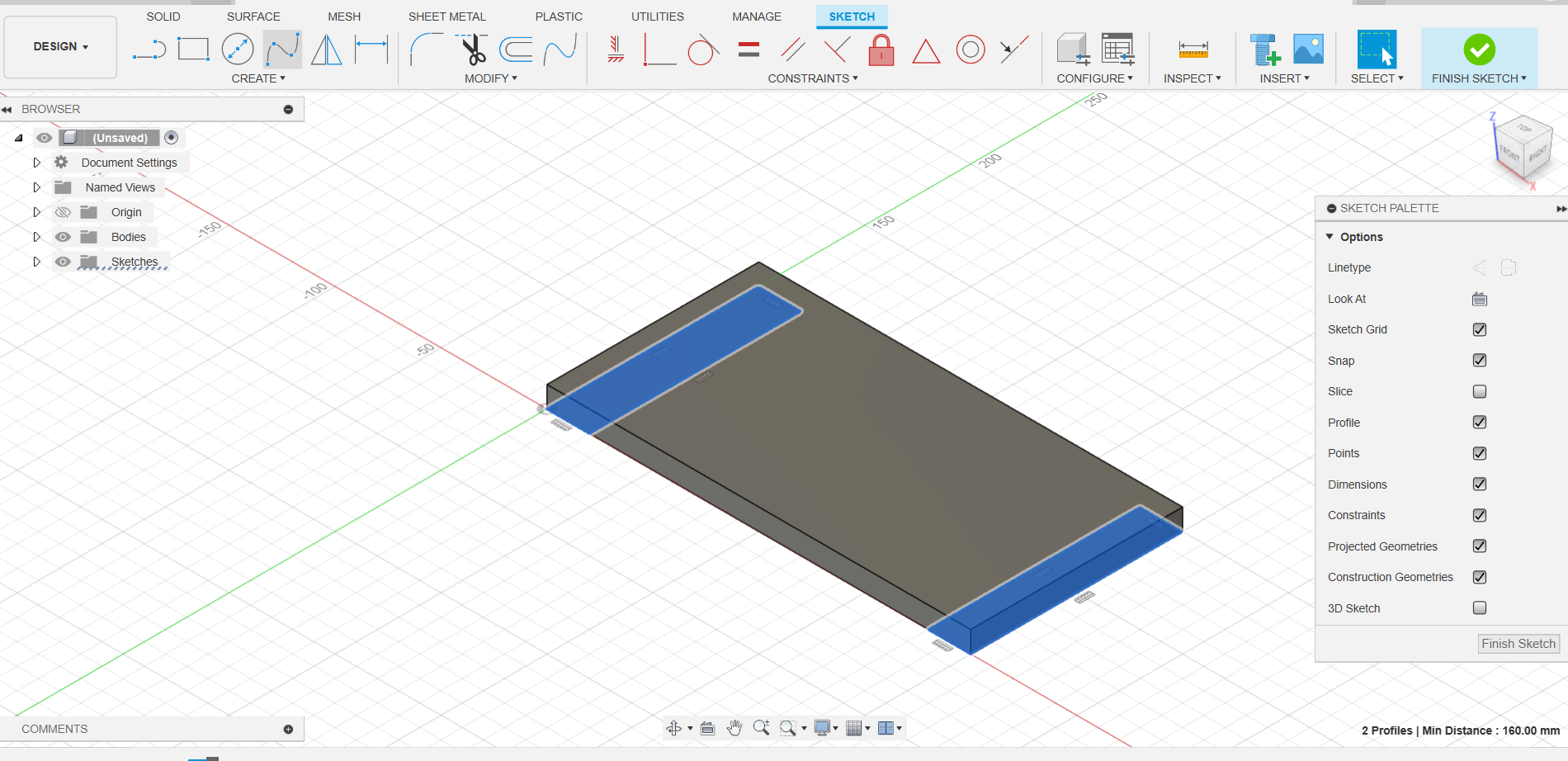Image resolution: width=1568 pixels, height=761 pixels.
Task: Switch to the PLASTIC tab
Action: click(559, 17)
